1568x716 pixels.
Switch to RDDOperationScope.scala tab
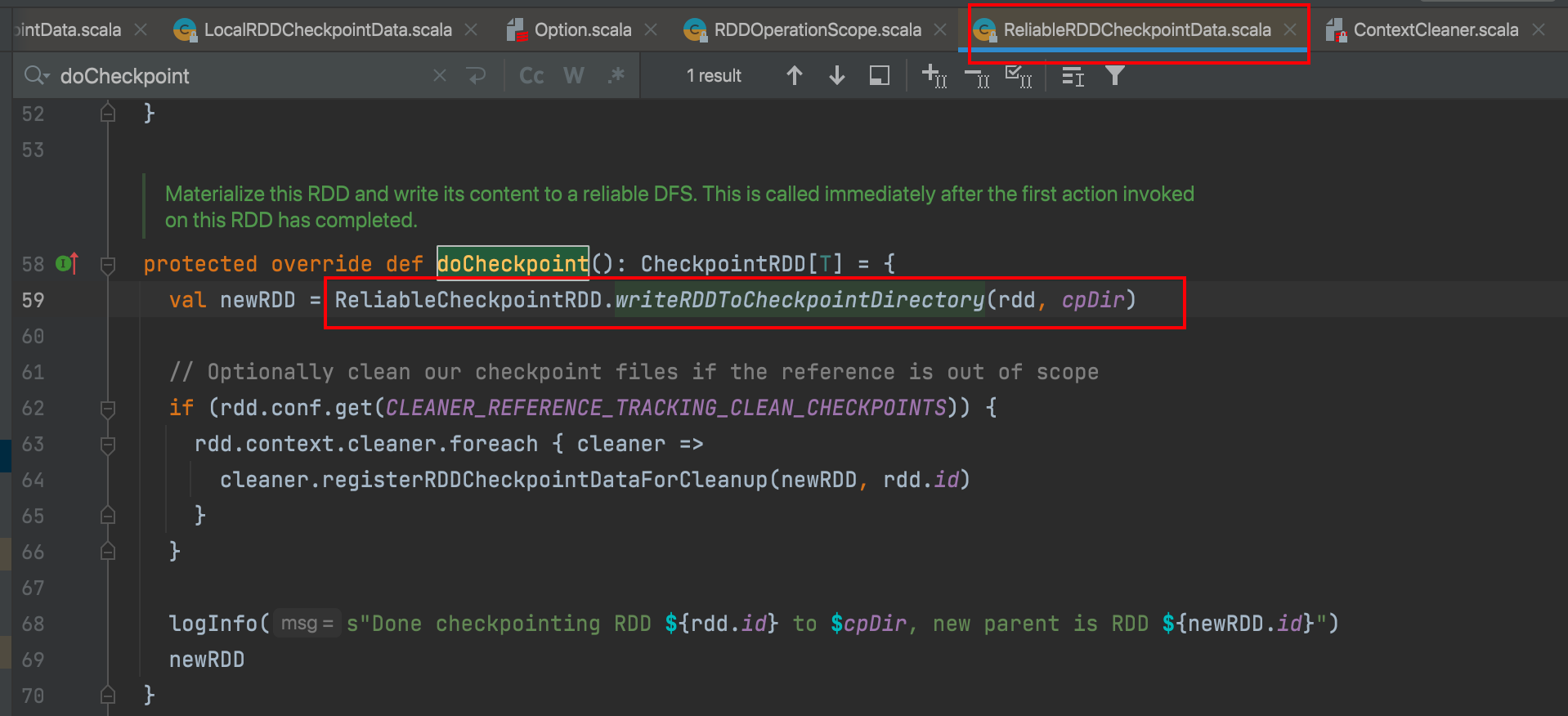(x=817, y=30)
